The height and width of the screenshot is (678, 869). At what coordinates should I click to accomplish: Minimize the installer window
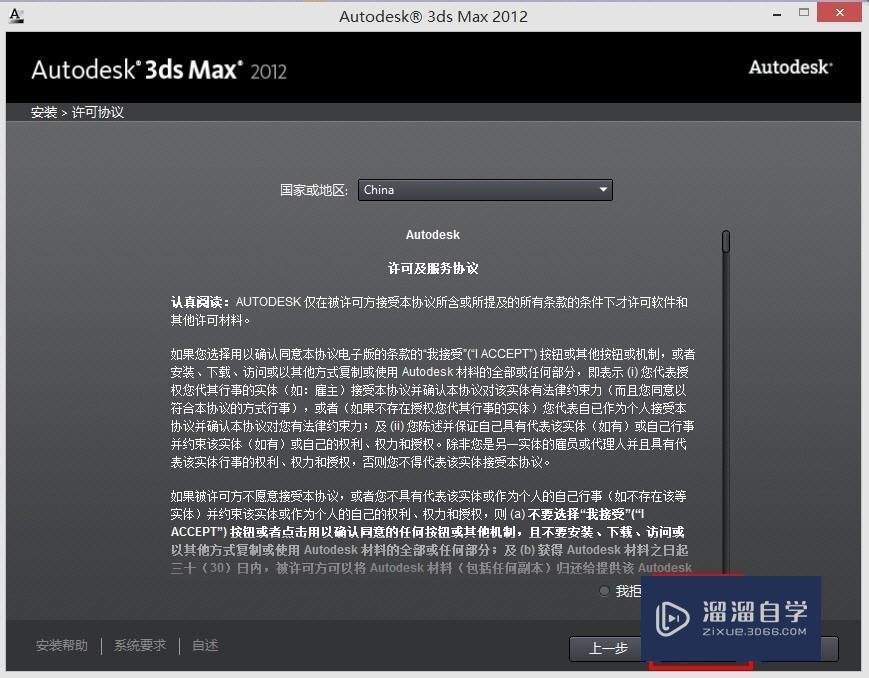coord(777,13)
